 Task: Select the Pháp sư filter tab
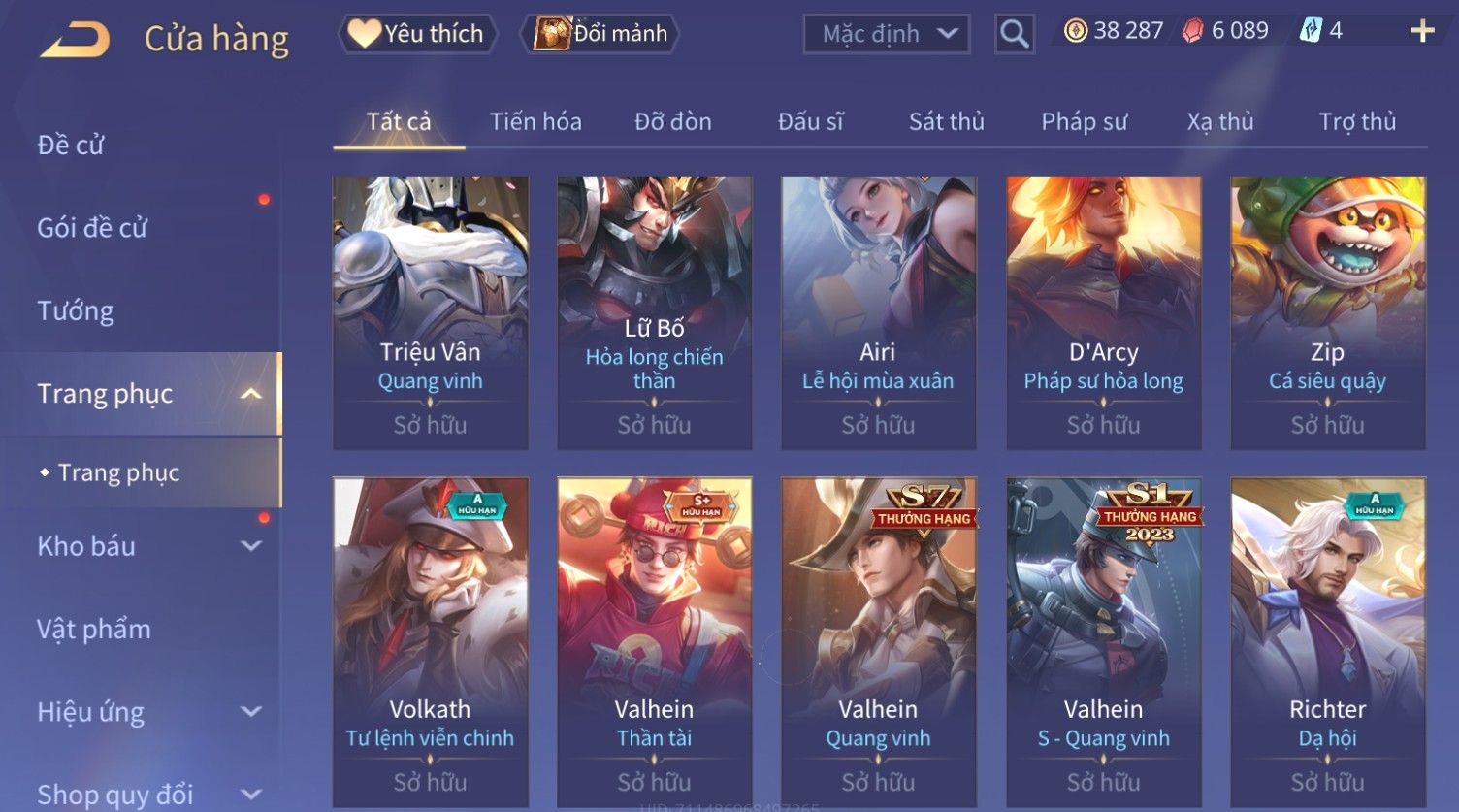pos(1084,121)
